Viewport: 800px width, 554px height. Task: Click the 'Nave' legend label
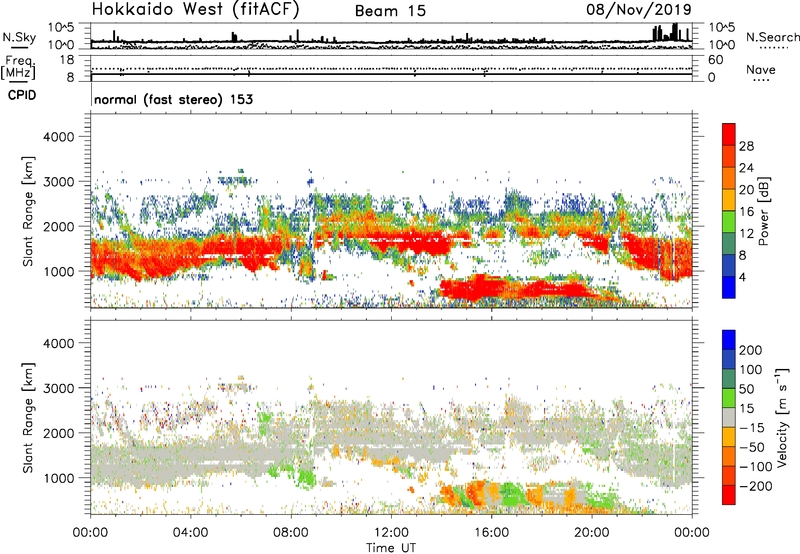[x=761, y=69]
